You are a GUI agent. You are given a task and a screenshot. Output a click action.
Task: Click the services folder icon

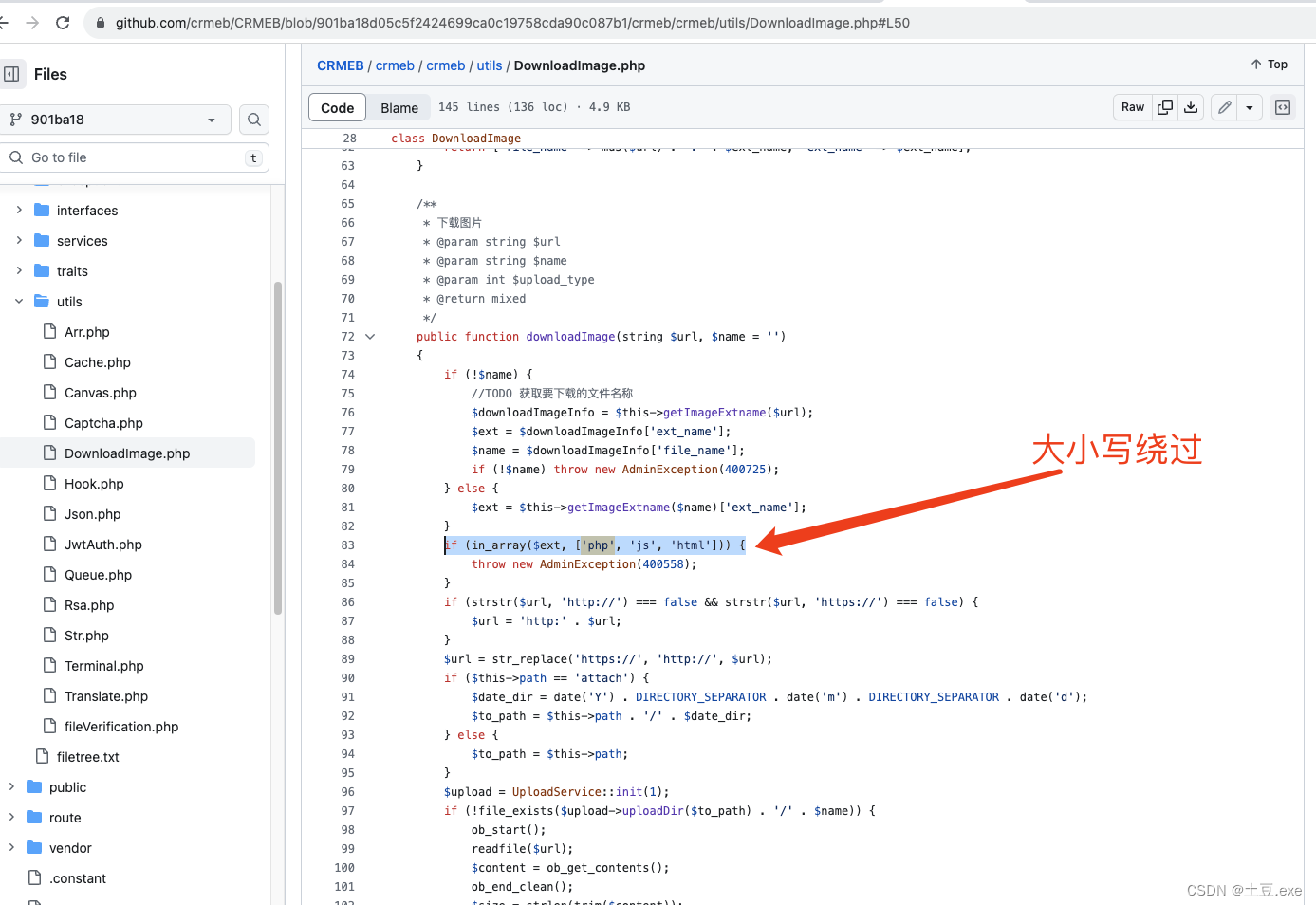[42, 241]
